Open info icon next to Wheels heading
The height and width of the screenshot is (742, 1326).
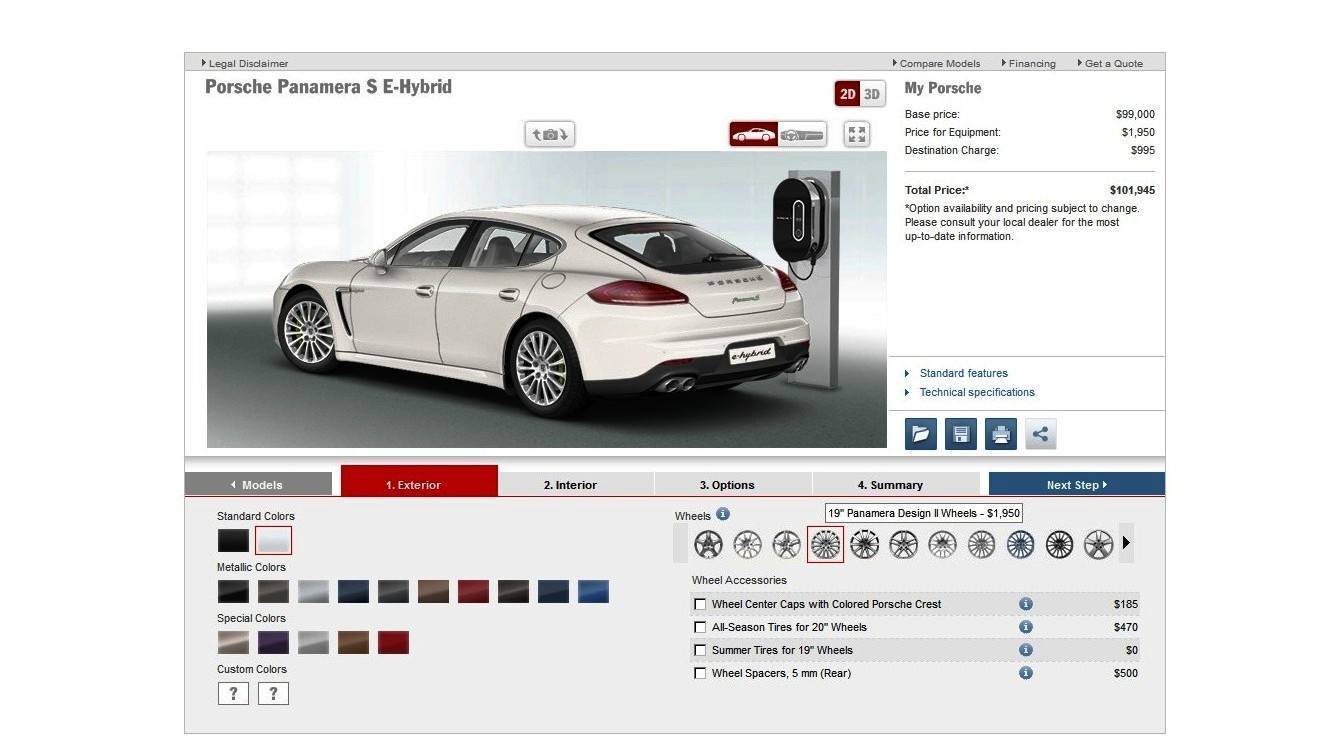click(723, 514)
